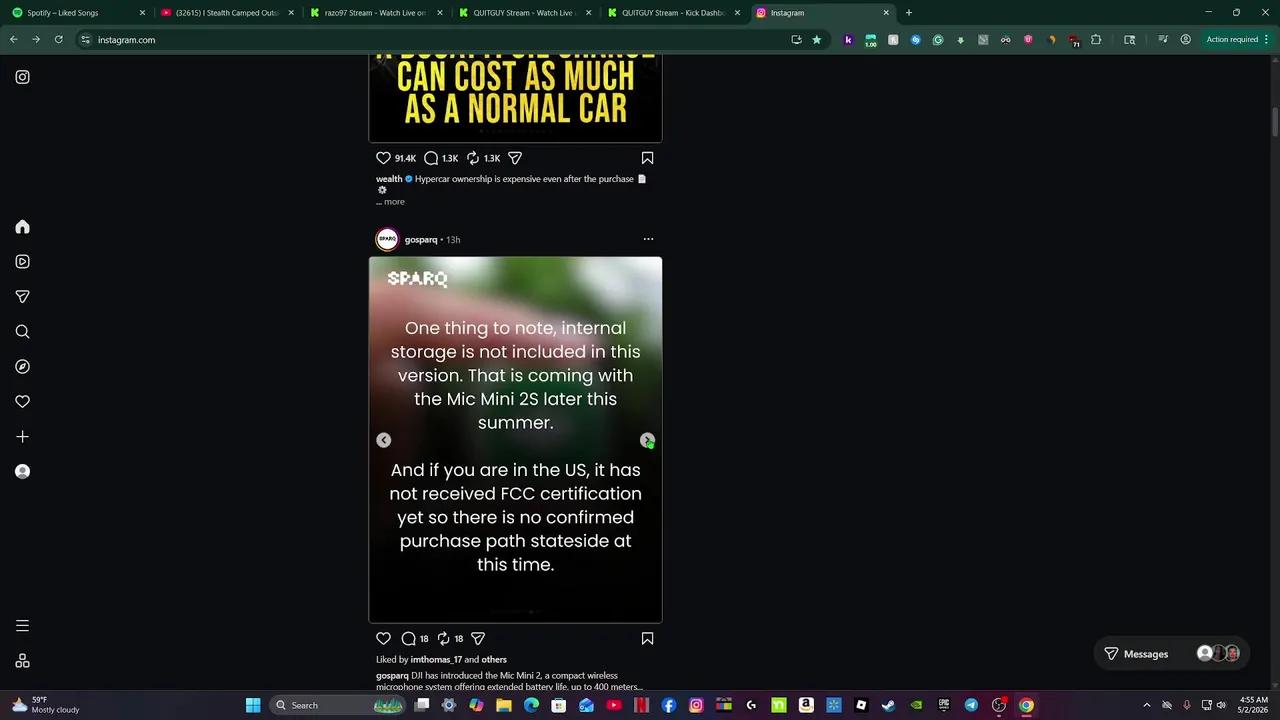Open Windows Start menu
The image size is (1280, 720).
click(253, 705)
